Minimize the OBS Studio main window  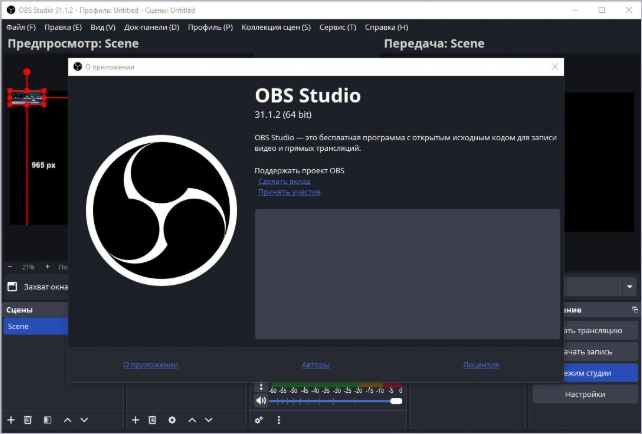click(x=575, y=10)
